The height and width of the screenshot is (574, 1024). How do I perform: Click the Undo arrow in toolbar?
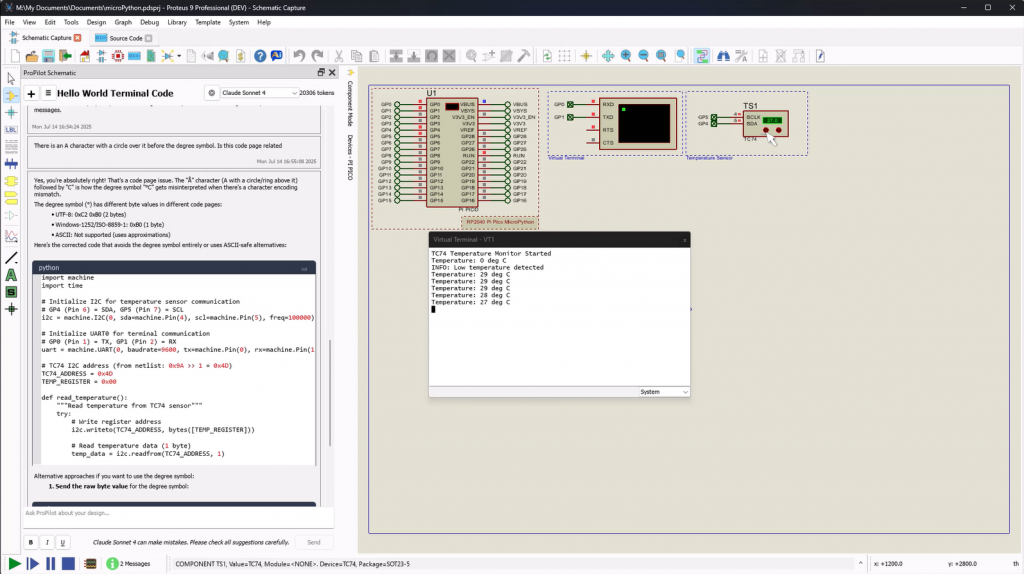click(x=300, y=56)
